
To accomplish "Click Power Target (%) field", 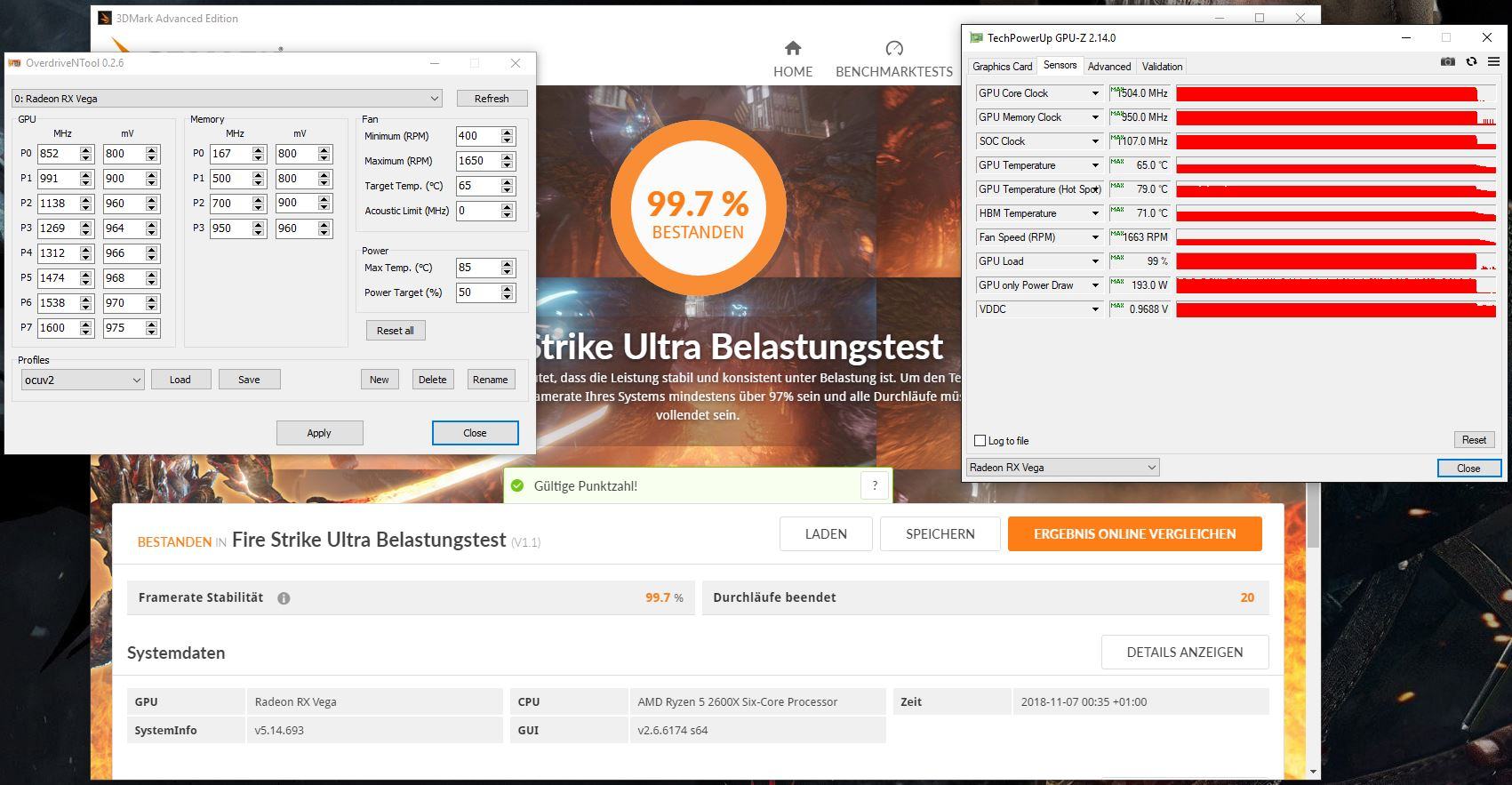I will (x=478, y=292).
